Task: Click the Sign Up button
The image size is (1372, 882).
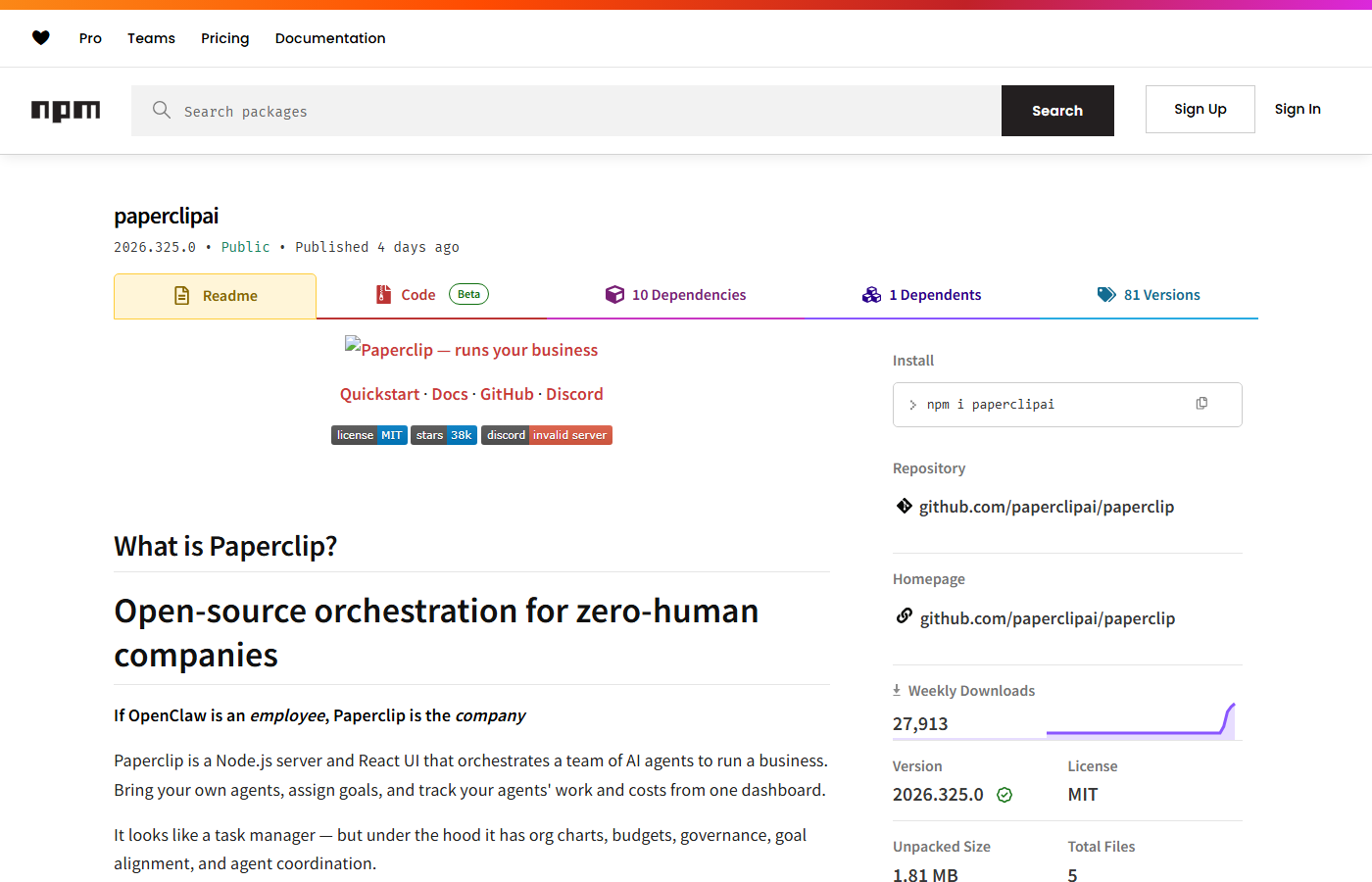Action: click(x=1200, y=109)
